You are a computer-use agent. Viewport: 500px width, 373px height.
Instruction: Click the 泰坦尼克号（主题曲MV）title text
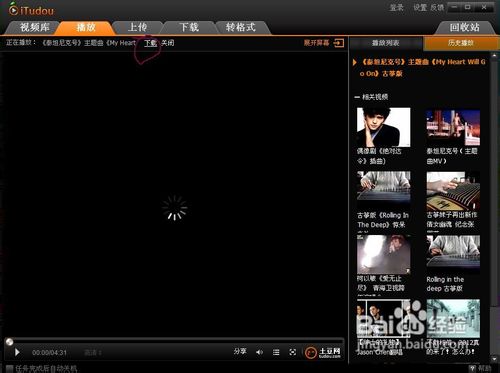(452, 156)
